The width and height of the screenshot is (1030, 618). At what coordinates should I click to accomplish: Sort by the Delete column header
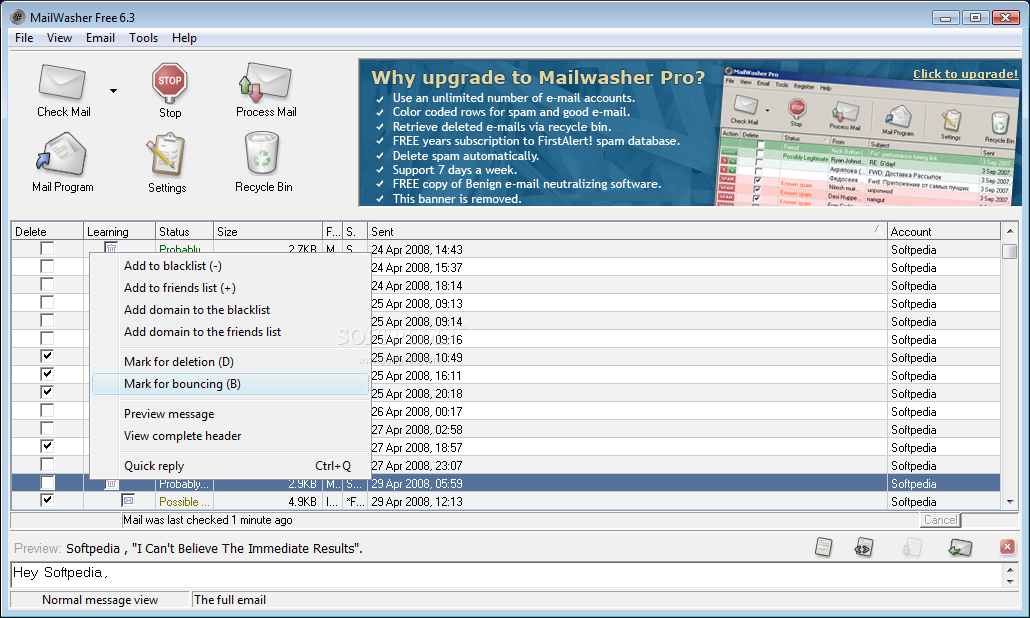point(47,231)
